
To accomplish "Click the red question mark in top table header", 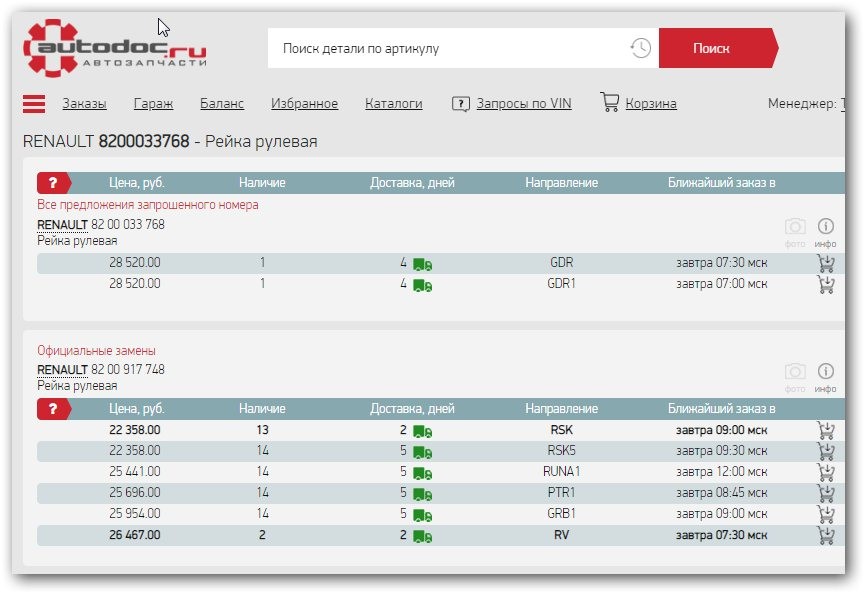I will [x=54, y=183].
